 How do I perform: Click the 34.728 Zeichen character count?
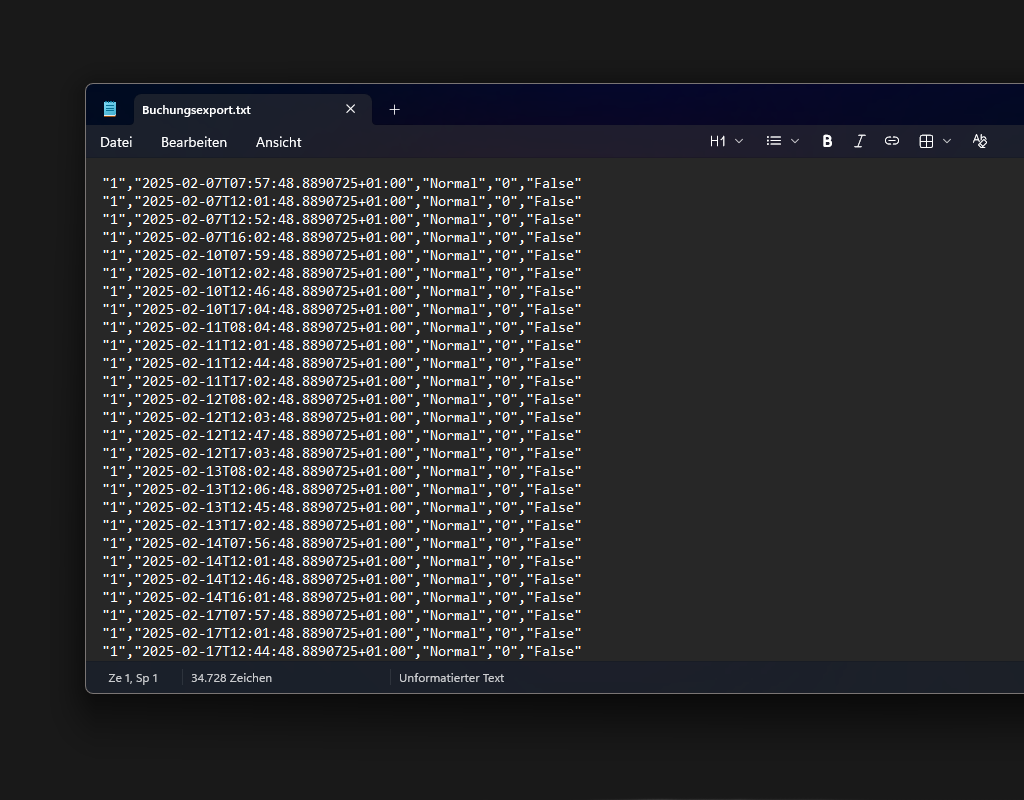click(231, 678)
